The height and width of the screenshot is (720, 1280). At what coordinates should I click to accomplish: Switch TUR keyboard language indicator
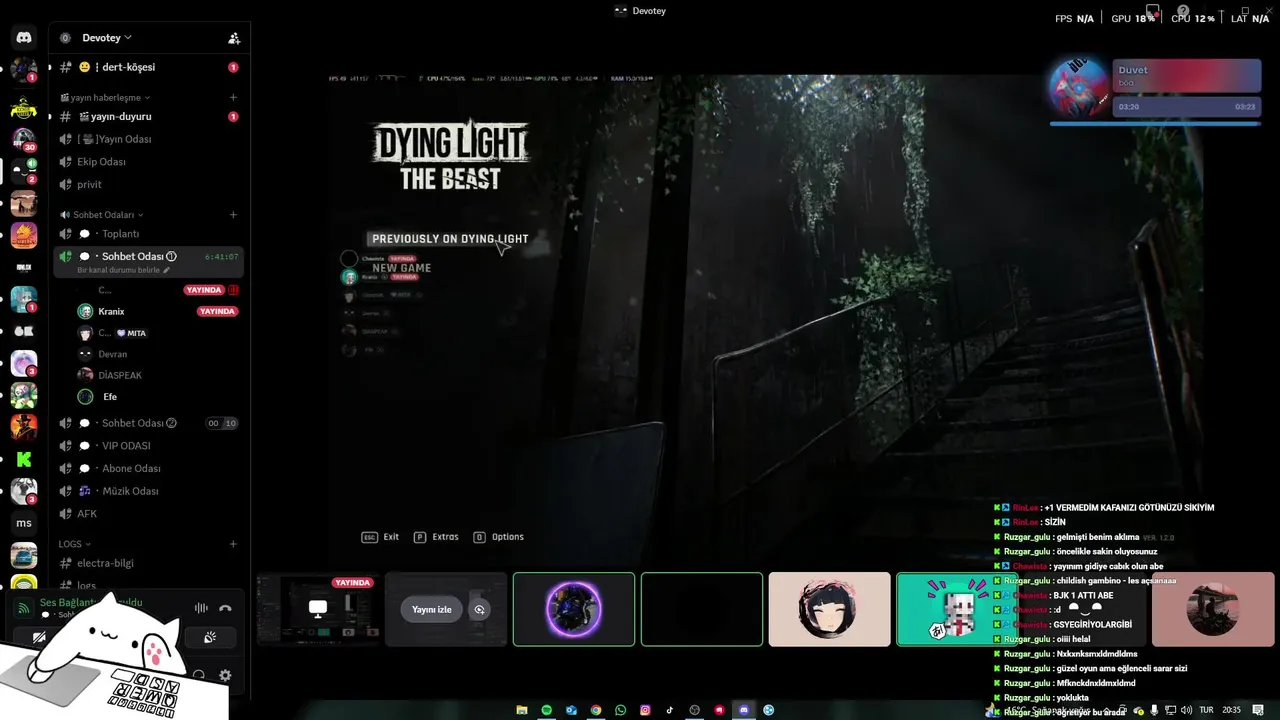coord(1206,710)
